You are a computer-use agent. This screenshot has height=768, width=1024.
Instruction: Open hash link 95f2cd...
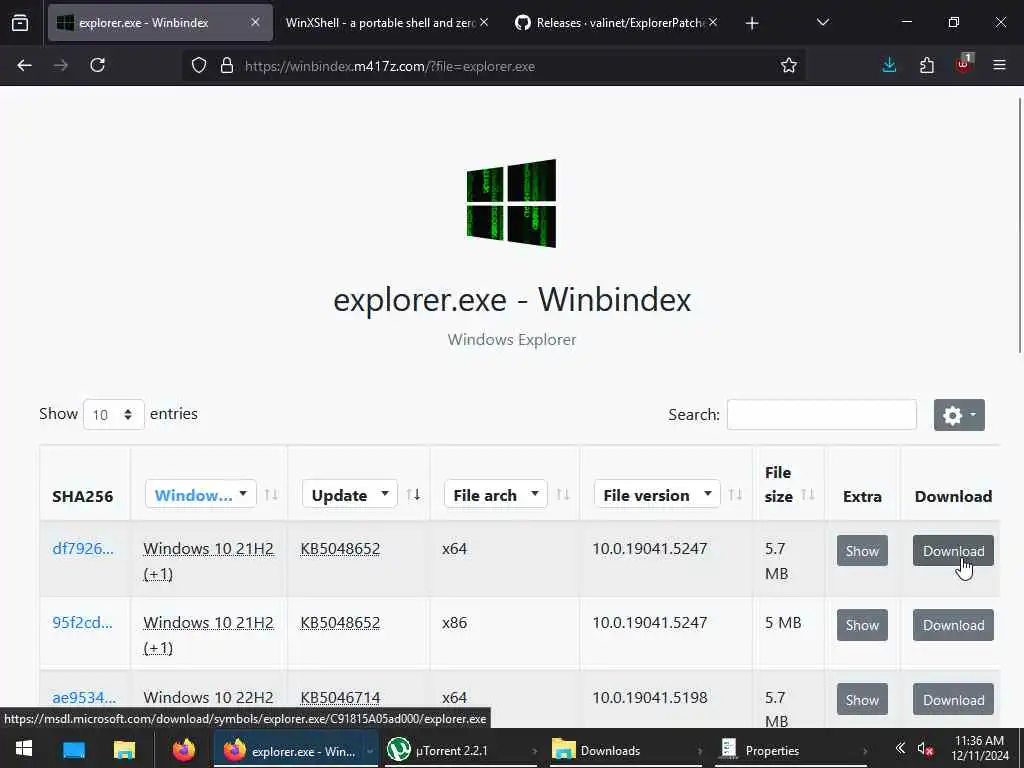coord(82,622)
